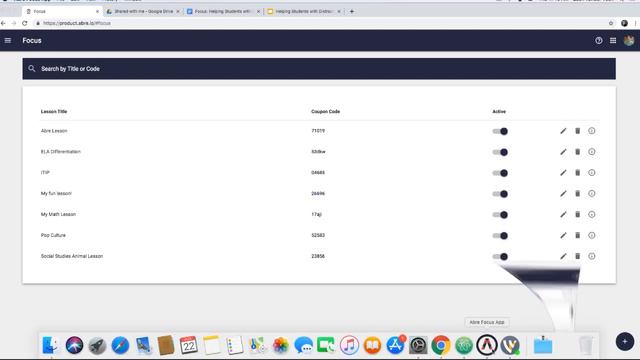Toggle Active switch for My Math Lesson
640x360 pixels.
[x=500, y=215]
